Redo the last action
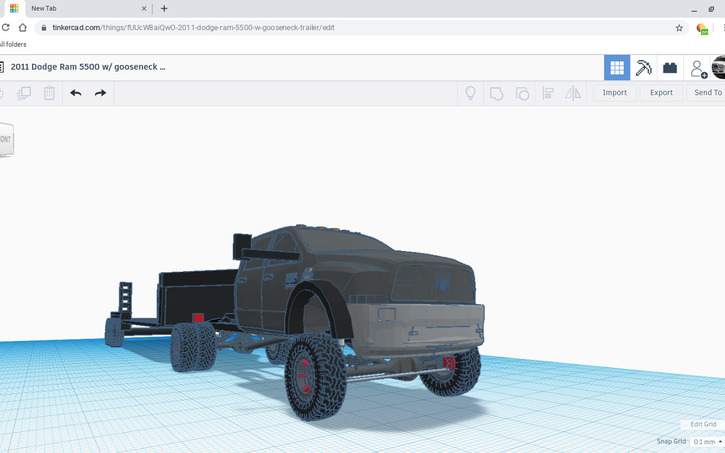 click(100, 93)
